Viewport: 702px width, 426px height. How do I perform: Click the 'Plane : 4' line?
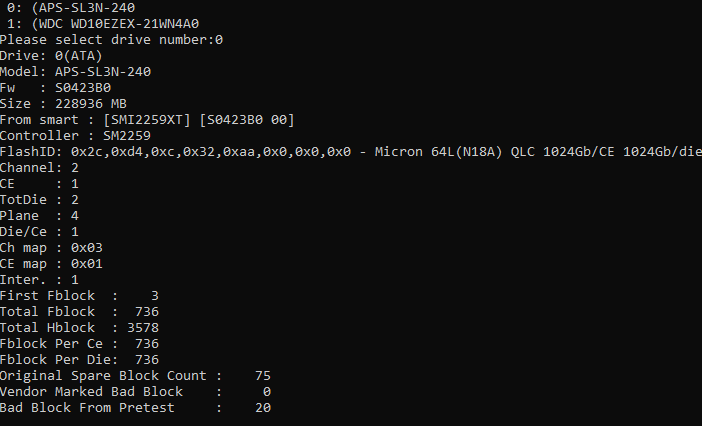[x=40, y=216]
